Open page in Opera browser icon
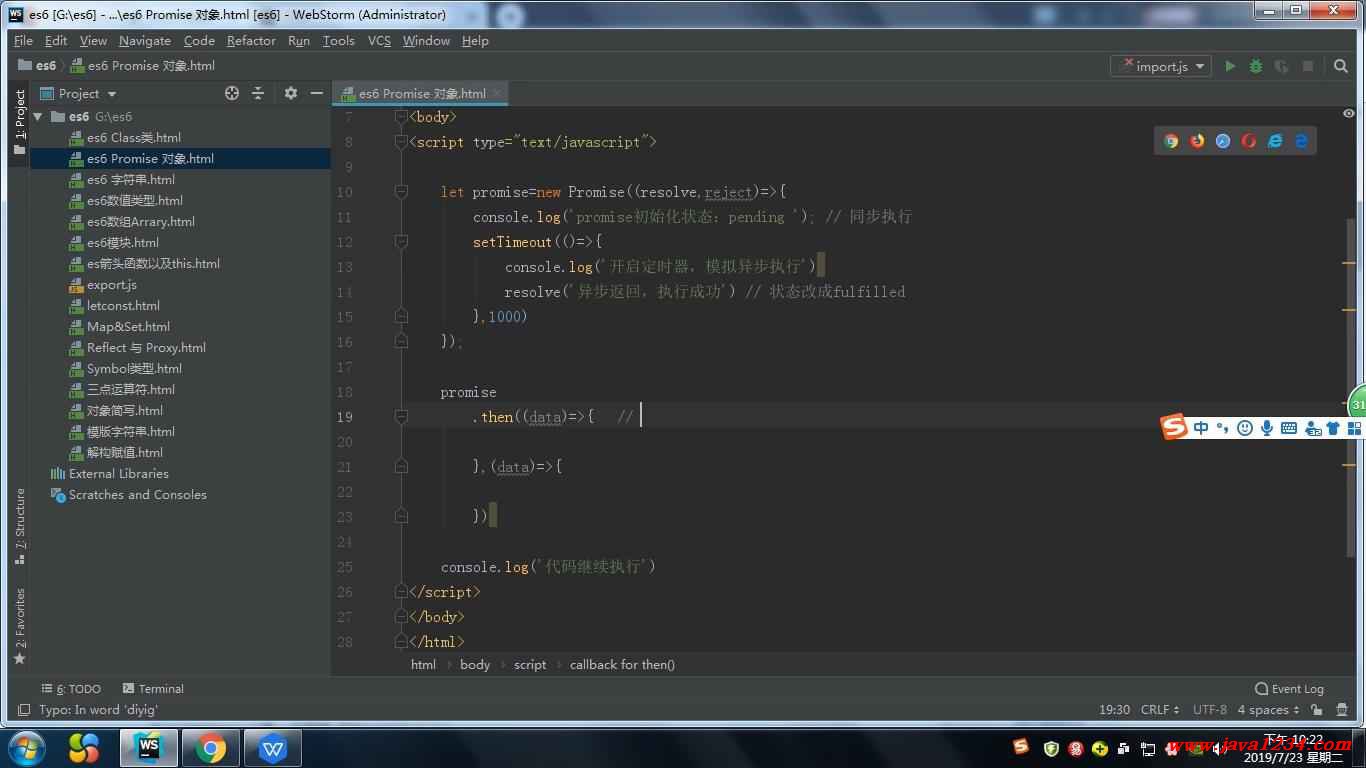 [1249, 141]
